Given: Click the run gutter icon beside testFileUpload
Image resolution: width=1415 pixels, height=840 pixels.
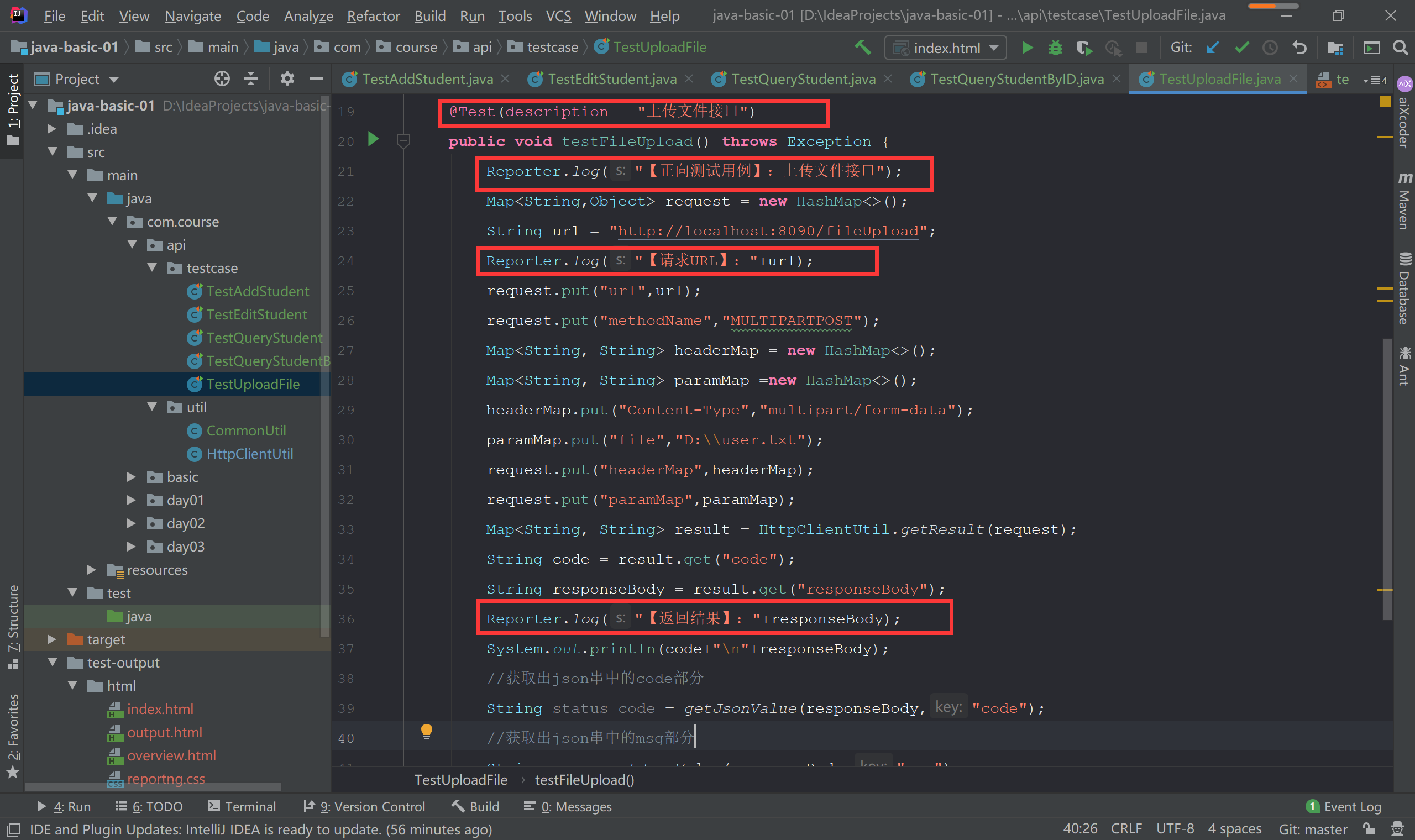Looking at the screenshot, I should (x=373, y=139).
